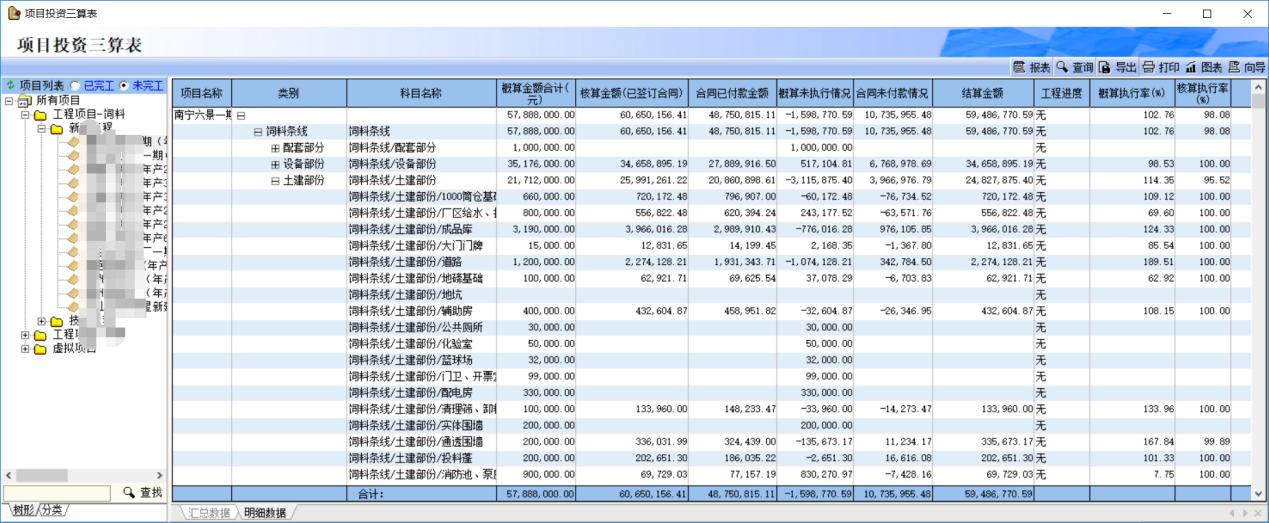1269x523 pixels.
Task: Click the green refresh icon beside 项目列表
Action: tap(10, 86)
